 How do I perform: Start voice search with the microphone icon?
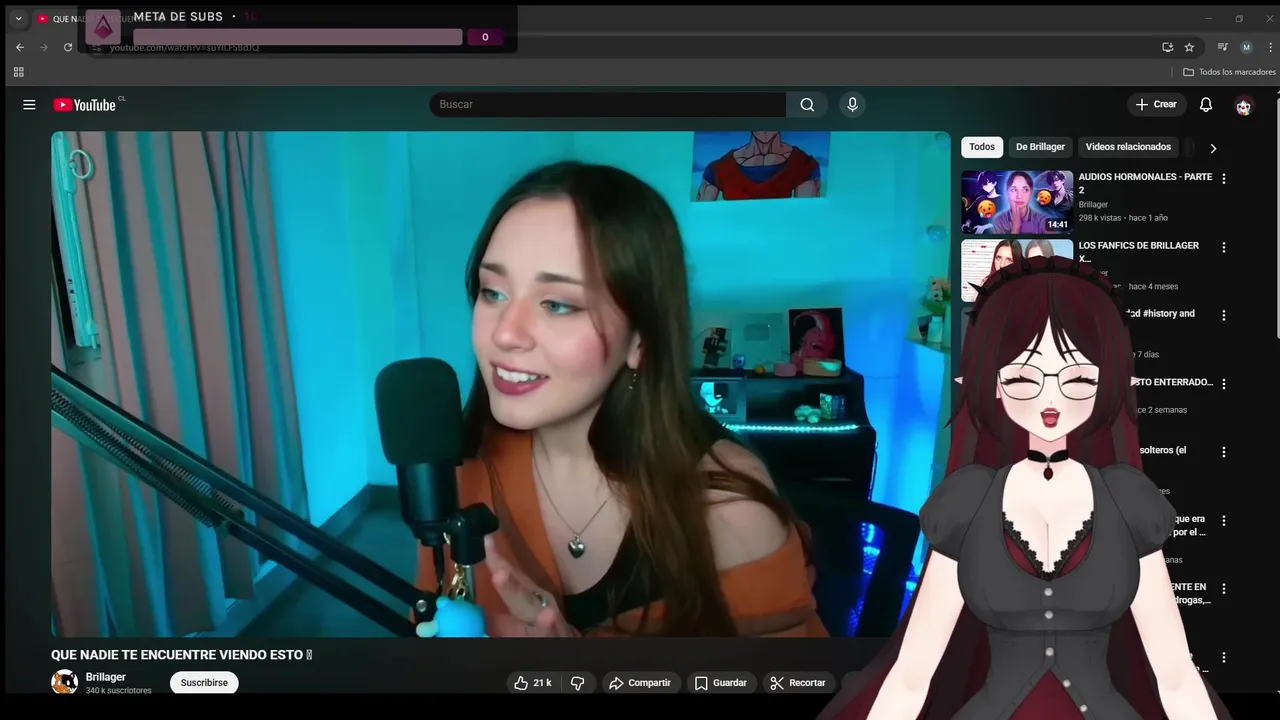[x=852, y=104]
